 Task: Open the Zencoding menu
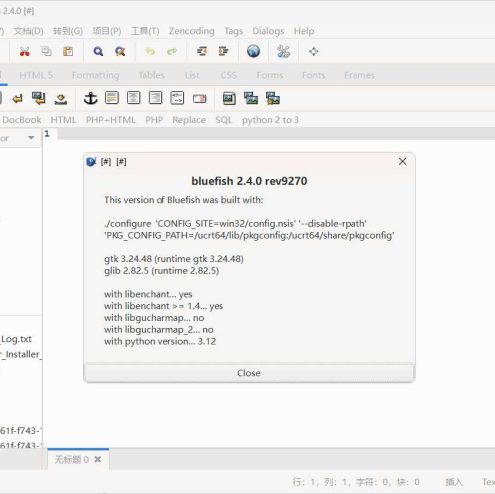[x=191, y=31]
